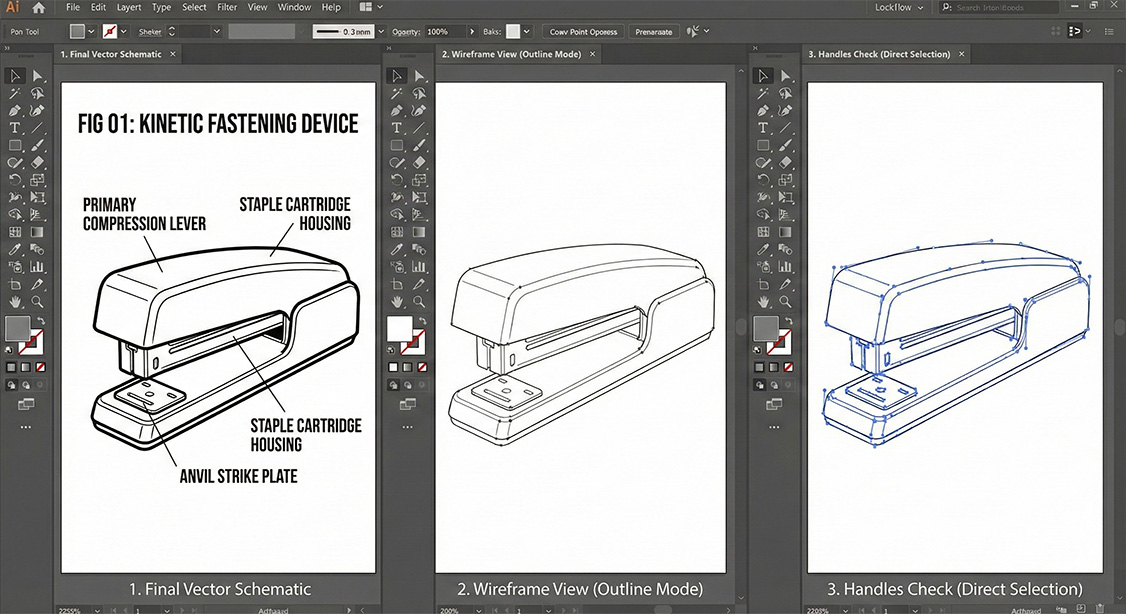Select the Rectangle tool in left toolbar

[15, 145]
